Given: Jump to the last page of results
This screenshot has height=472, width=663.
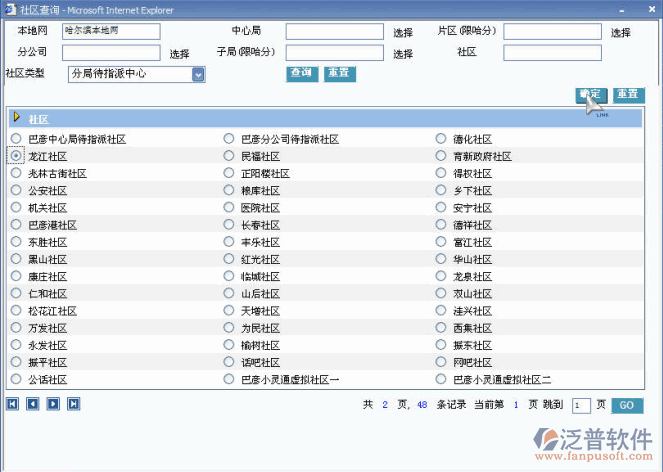Looking at the screenshot, I should point(73,404).
